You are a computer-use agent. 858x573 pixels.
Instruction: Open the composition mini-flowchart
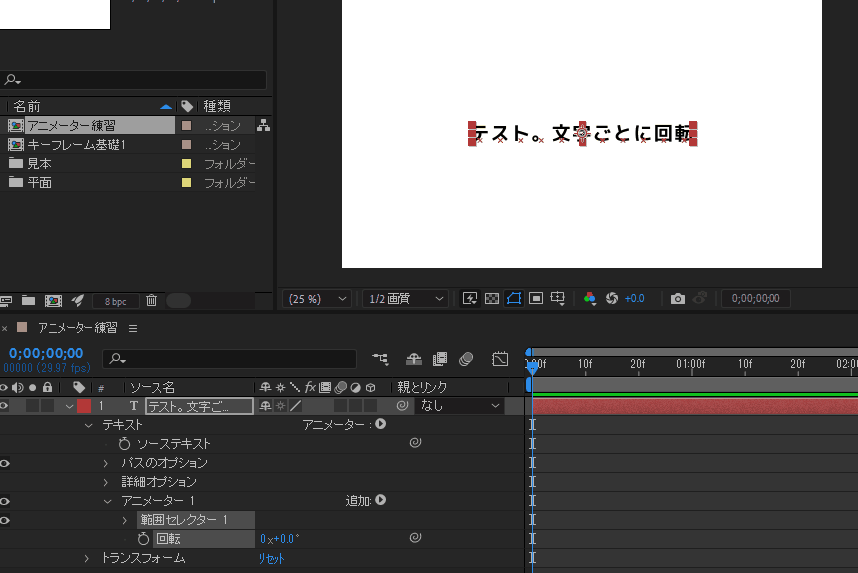pyautogui.click(x=380, y=359)
